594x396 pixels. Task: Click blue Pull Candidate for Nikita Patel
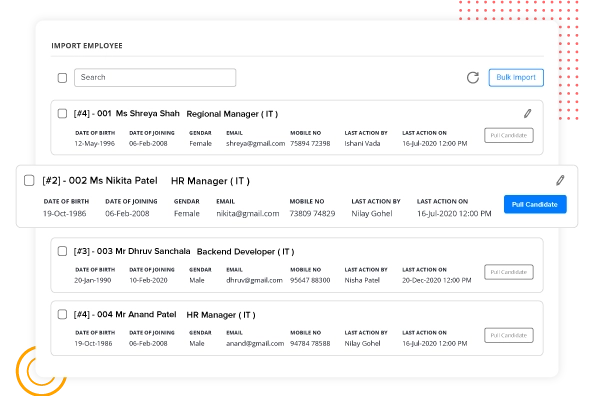[x=535, y=204]
